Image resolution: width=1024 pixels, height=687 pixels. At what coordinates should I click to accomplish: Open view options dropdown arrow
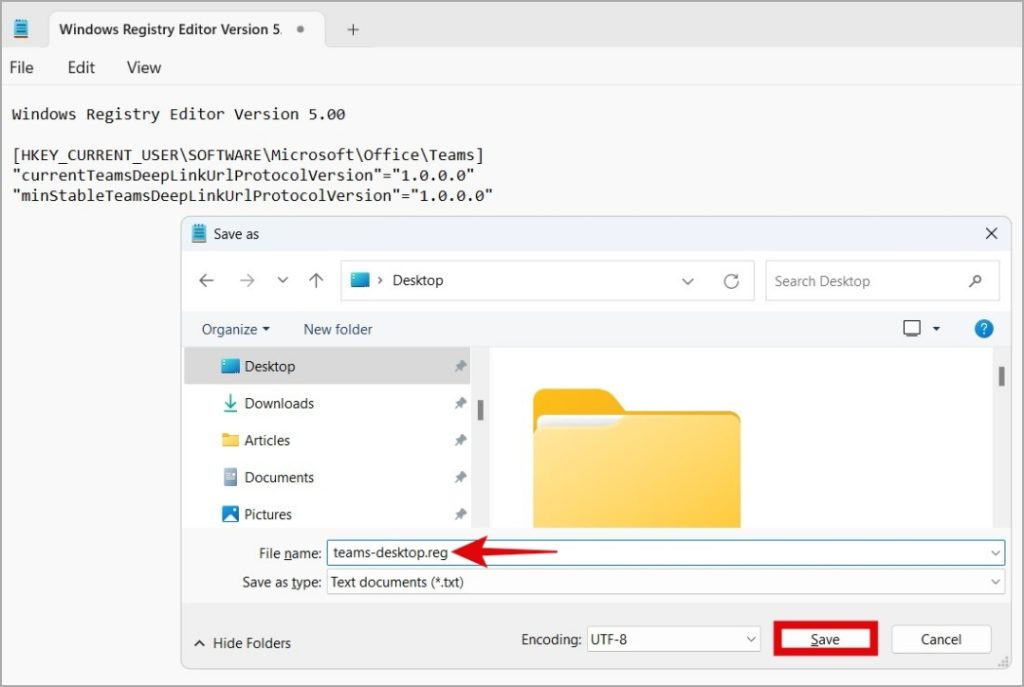click(936, 328)
